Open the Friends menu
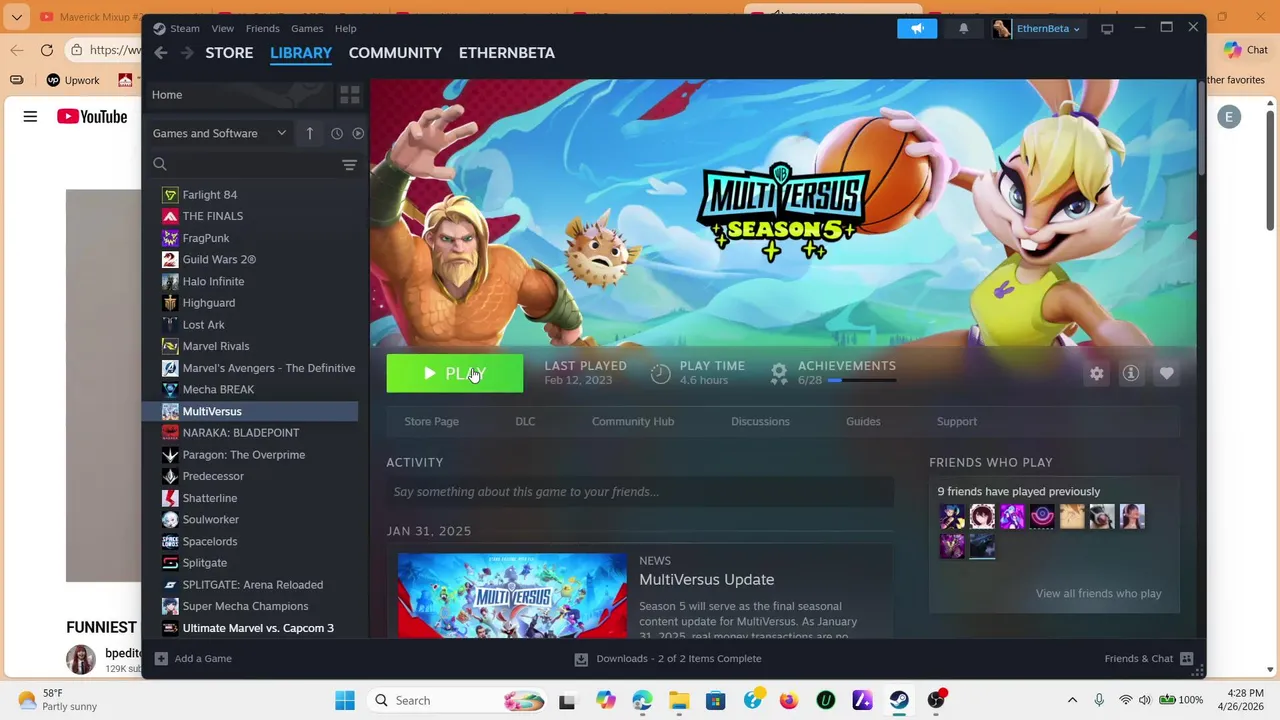Viewport: 1280px width, 720px height. coord(263,28)
